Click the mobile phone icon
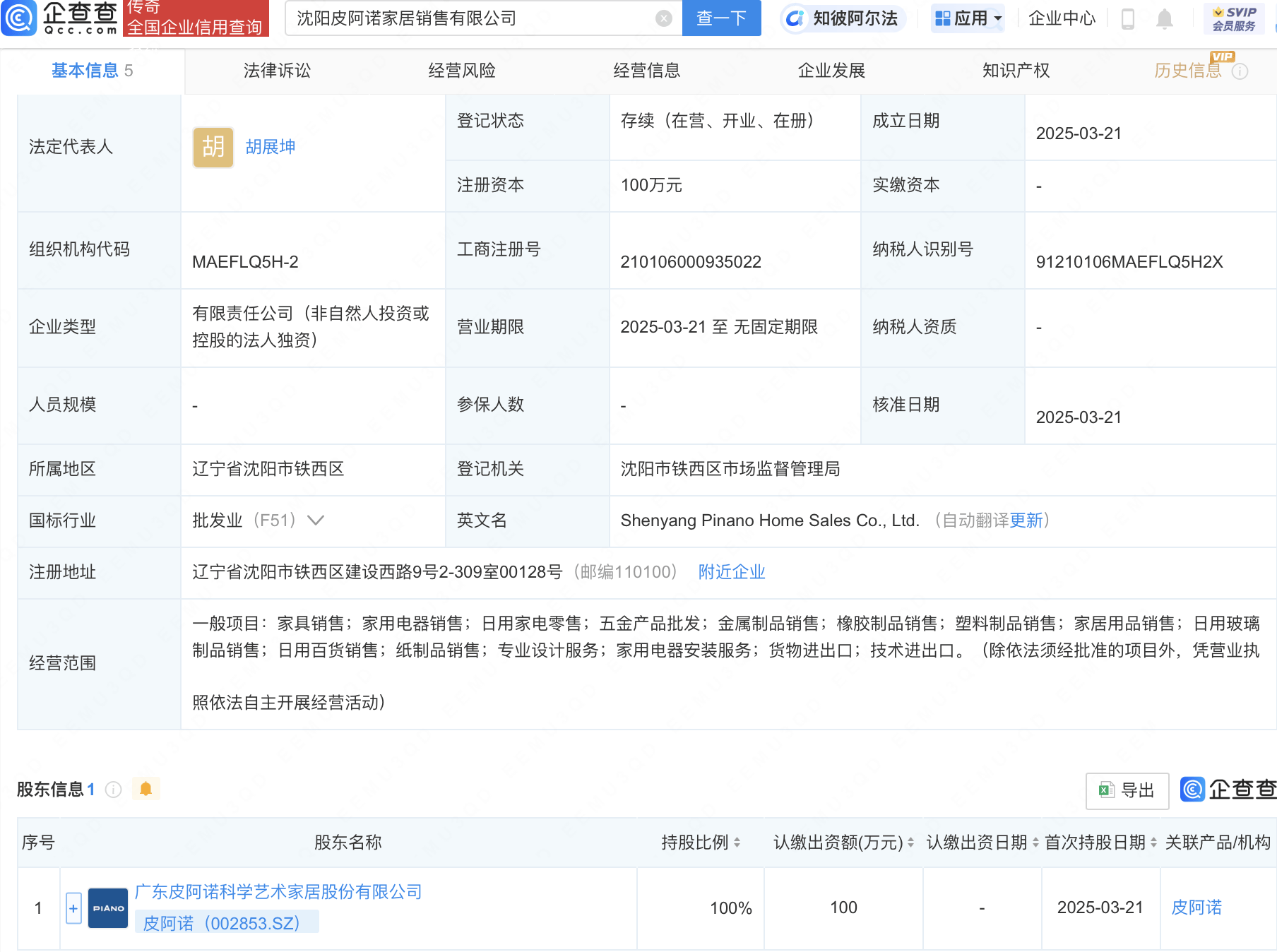 [x=1128, y=19]
